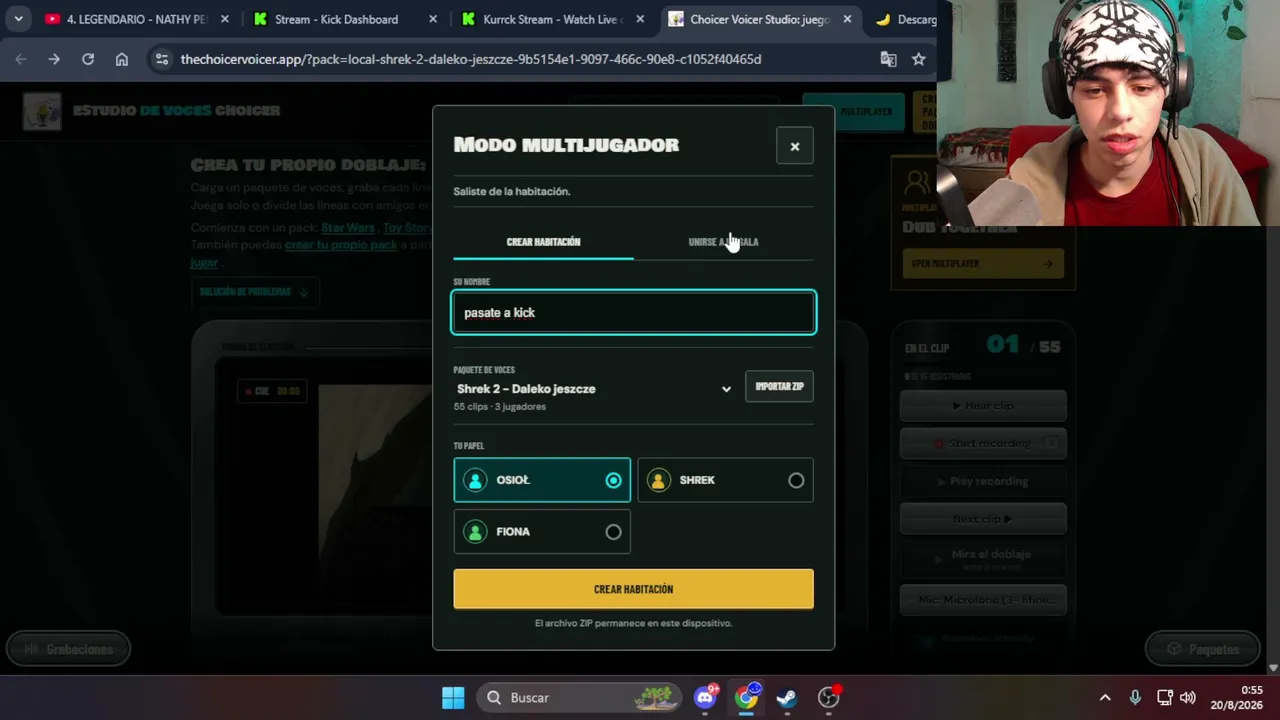Open the Star Wars pack link
1280x720 pixels.
tap(348, 228)
